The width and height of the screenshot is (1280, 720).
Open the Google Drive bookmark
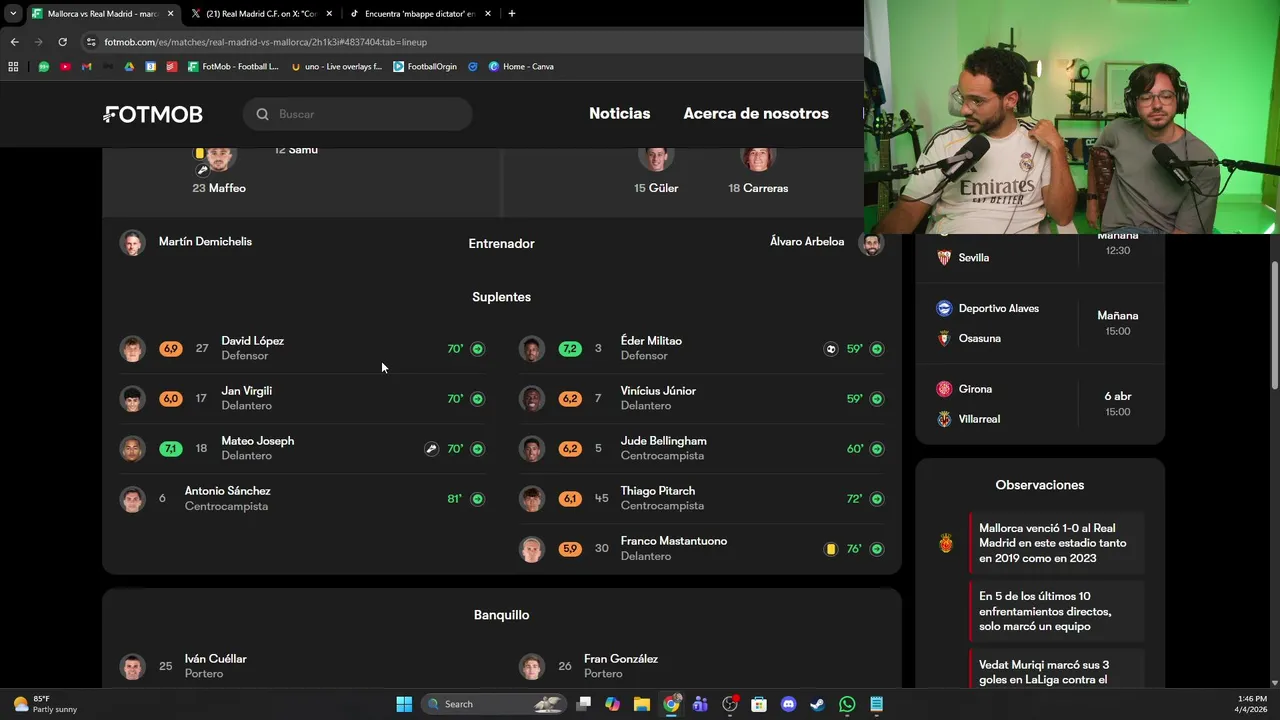[129, 67]
